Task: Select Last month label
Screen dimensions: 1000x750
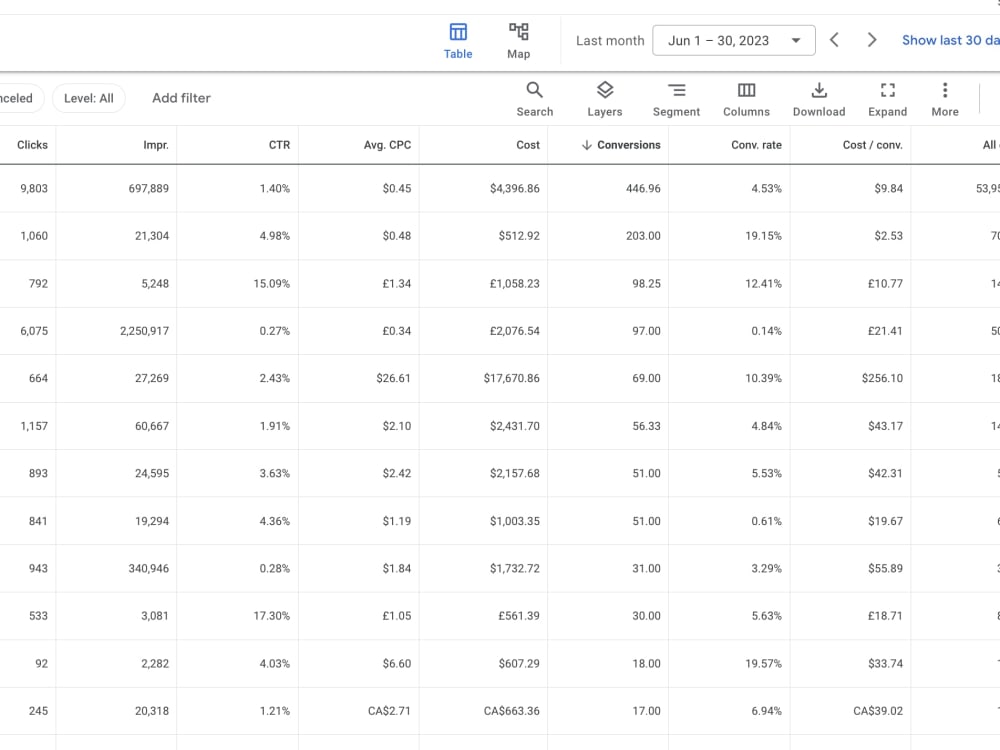Action: pyautogui.click(x=610, y=41)
